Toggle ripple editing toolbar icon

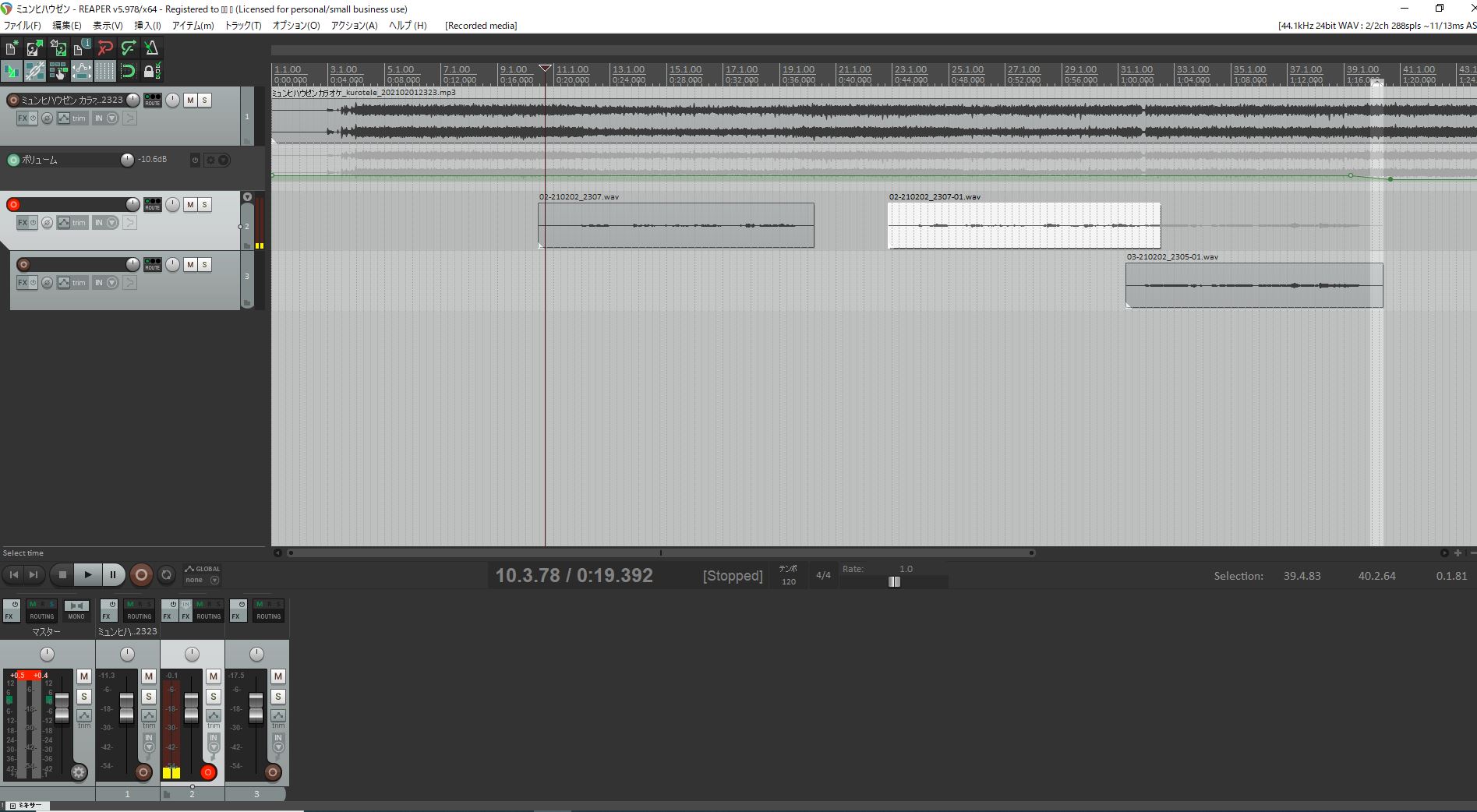[58, 72]
